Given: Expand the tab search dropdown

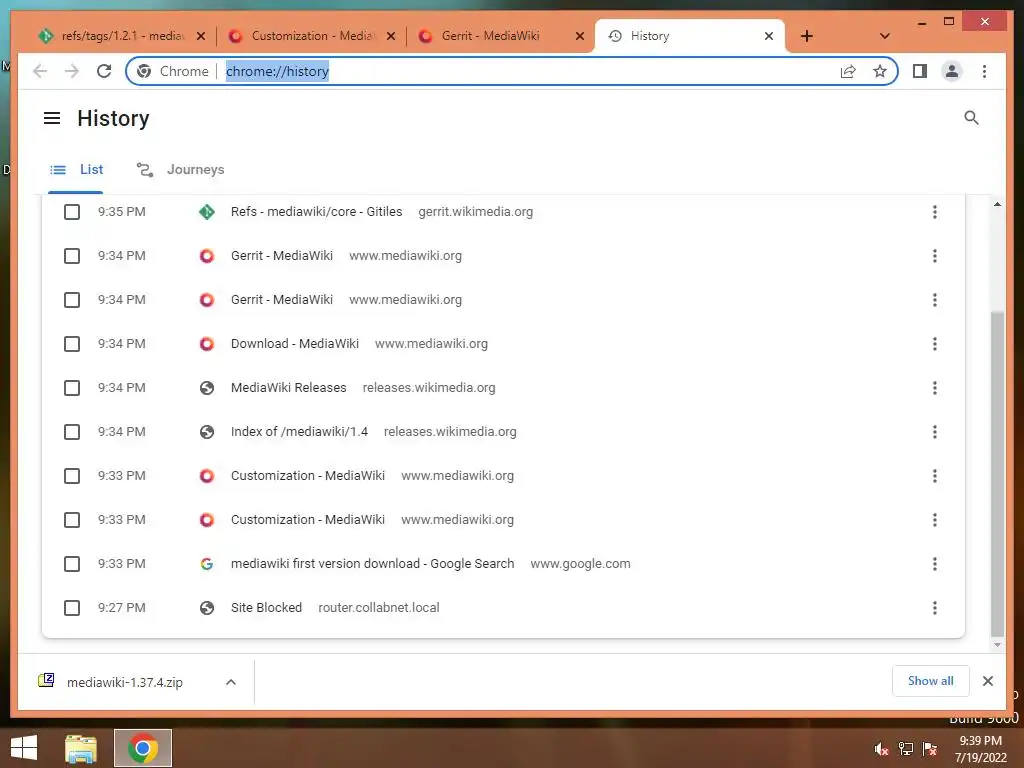Looking at the screenshot, I should 884,36.
